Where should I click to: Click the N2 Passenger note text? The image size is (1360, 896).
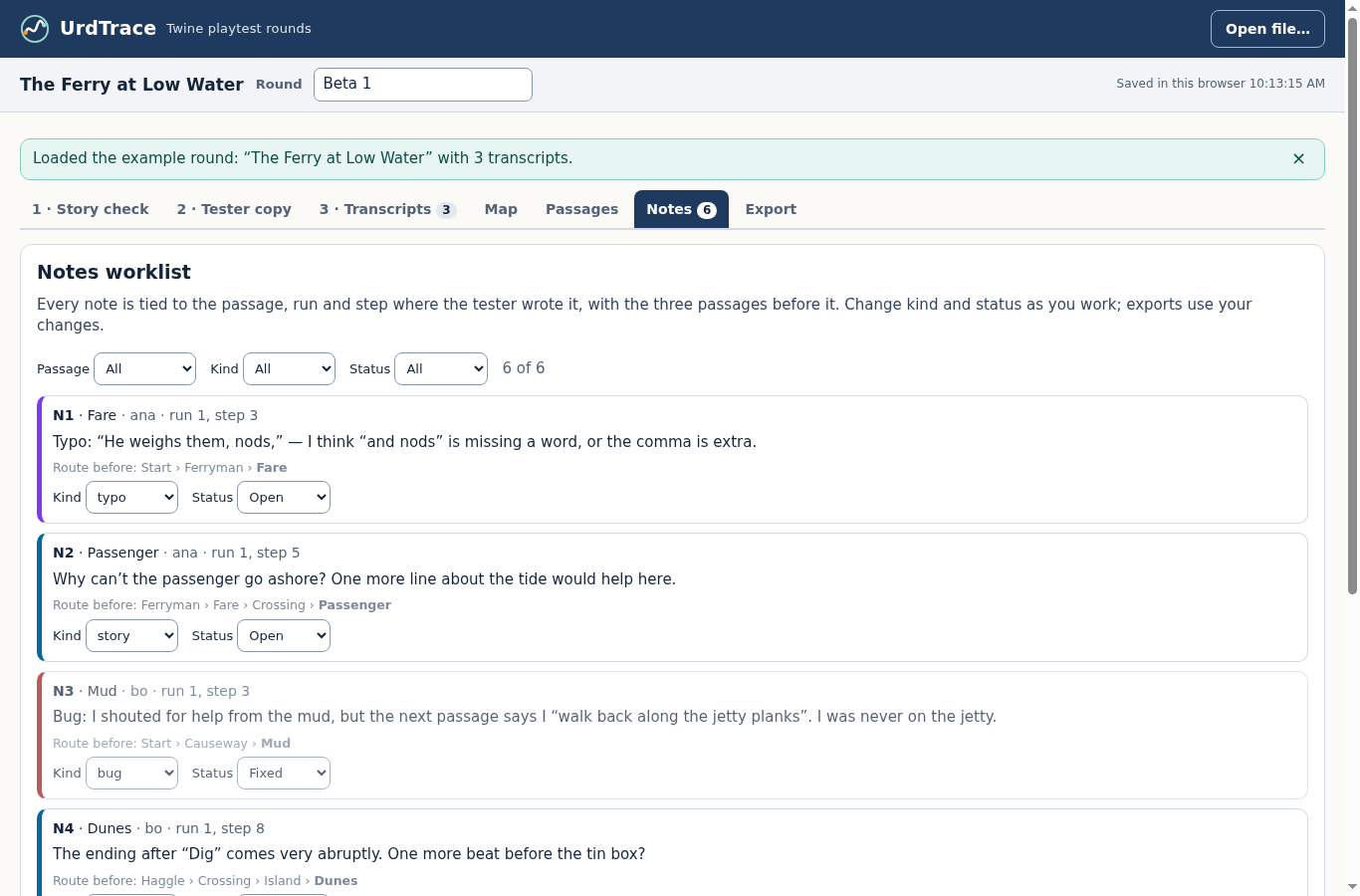click(364, 579)
